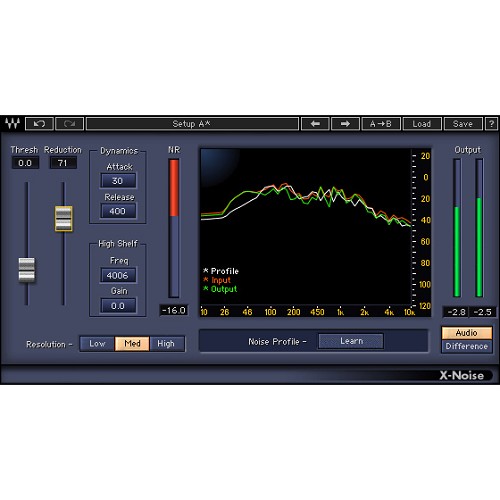Screen dimensions: 500x500
Task: Click the Thresh slider handle
Action: pos(26,270)
